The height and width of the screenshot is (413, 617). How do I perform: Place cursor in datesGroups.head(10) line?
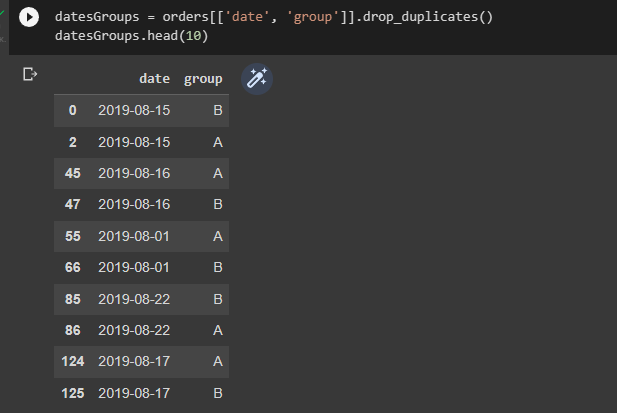point(131,36)
